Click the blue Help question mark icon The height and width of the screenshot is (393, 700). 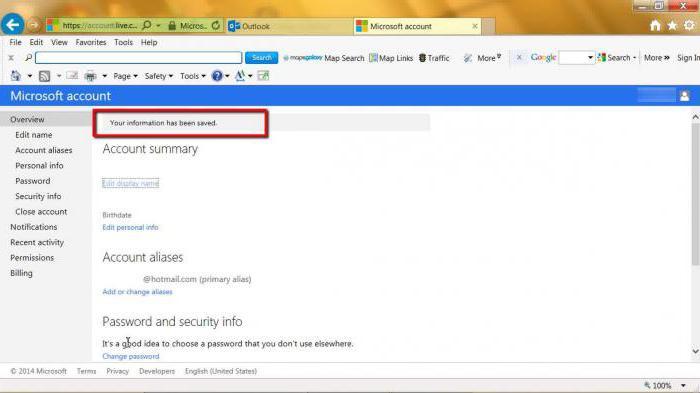[217, 76]
